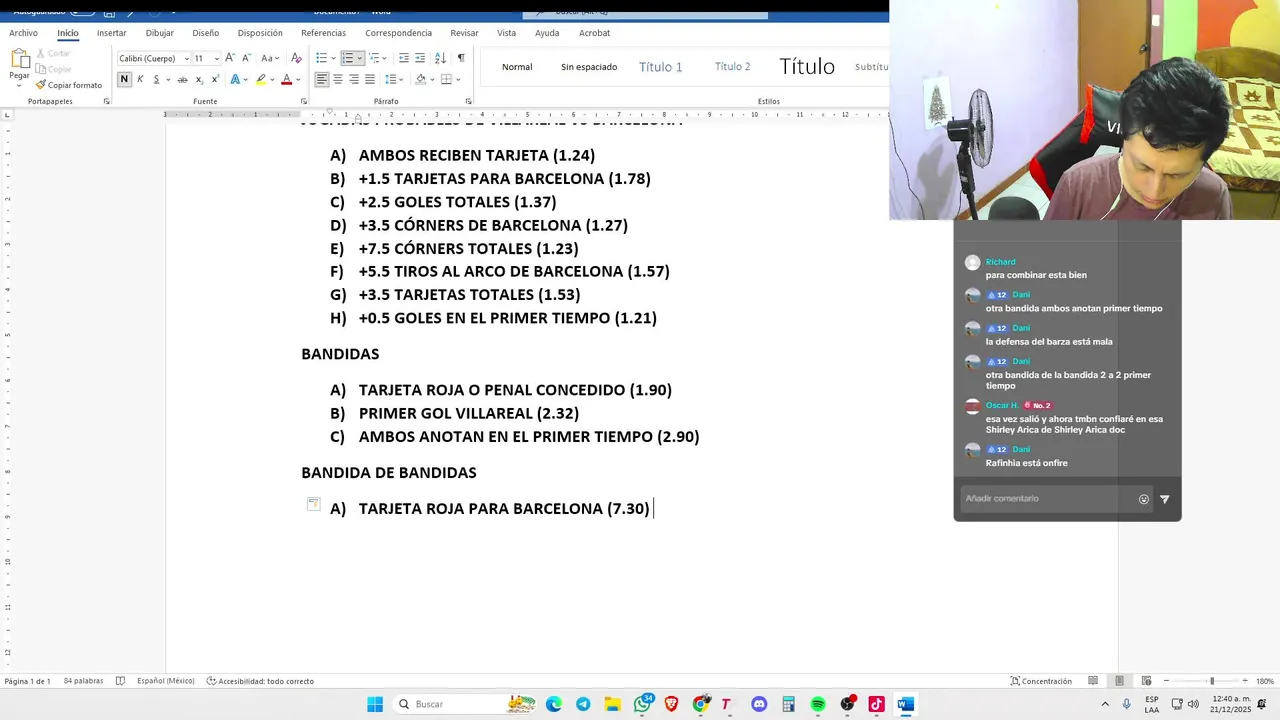This screenshot has width=1280, height=720.
Task: Click the emoji icon in comment box
Action: click(x=1144, y=499)
